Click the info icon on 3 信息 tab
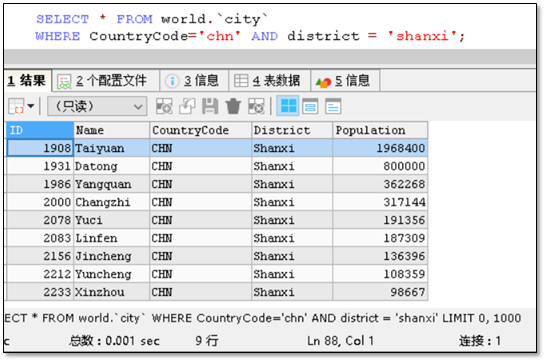 172,81
